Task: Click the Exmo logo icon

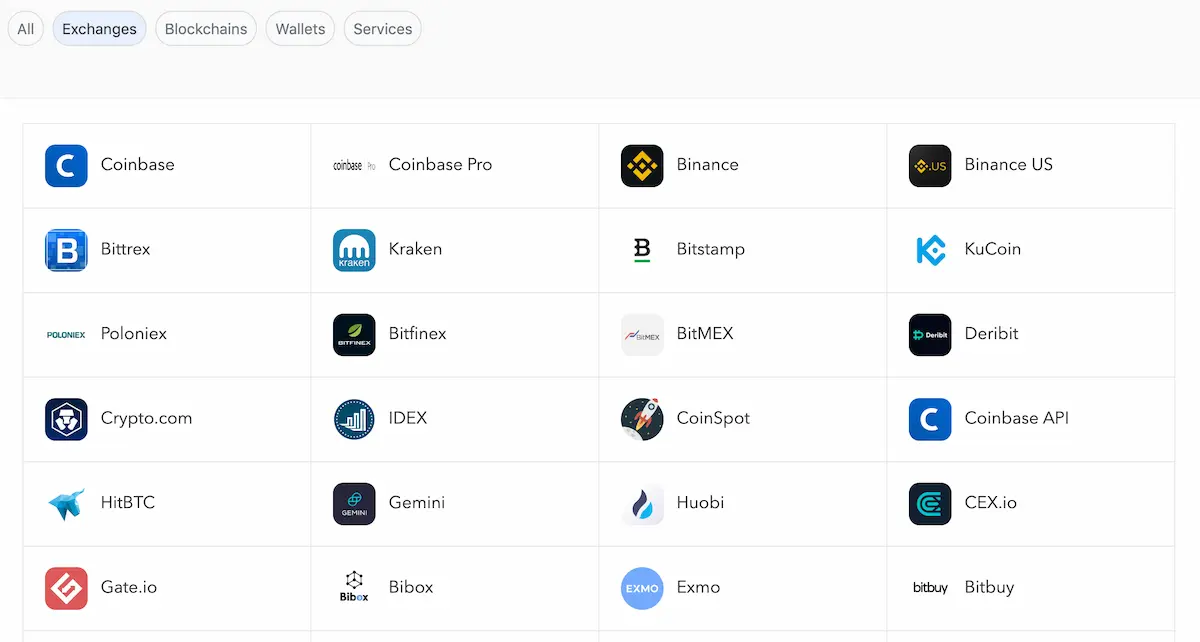Action: pyautogui.click(x=642, y=588)
